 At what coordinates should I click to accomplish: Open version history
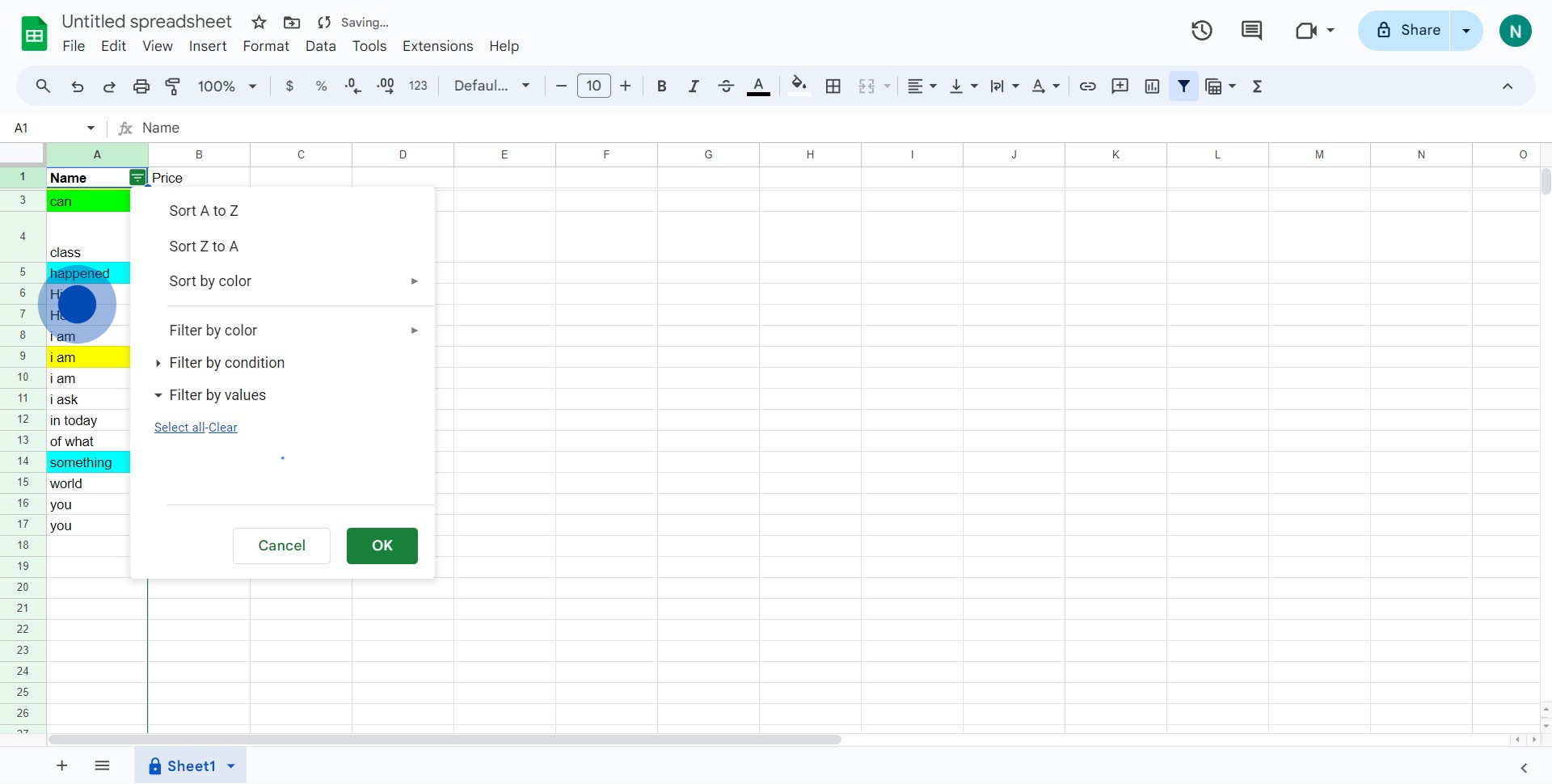[1202, 30]
